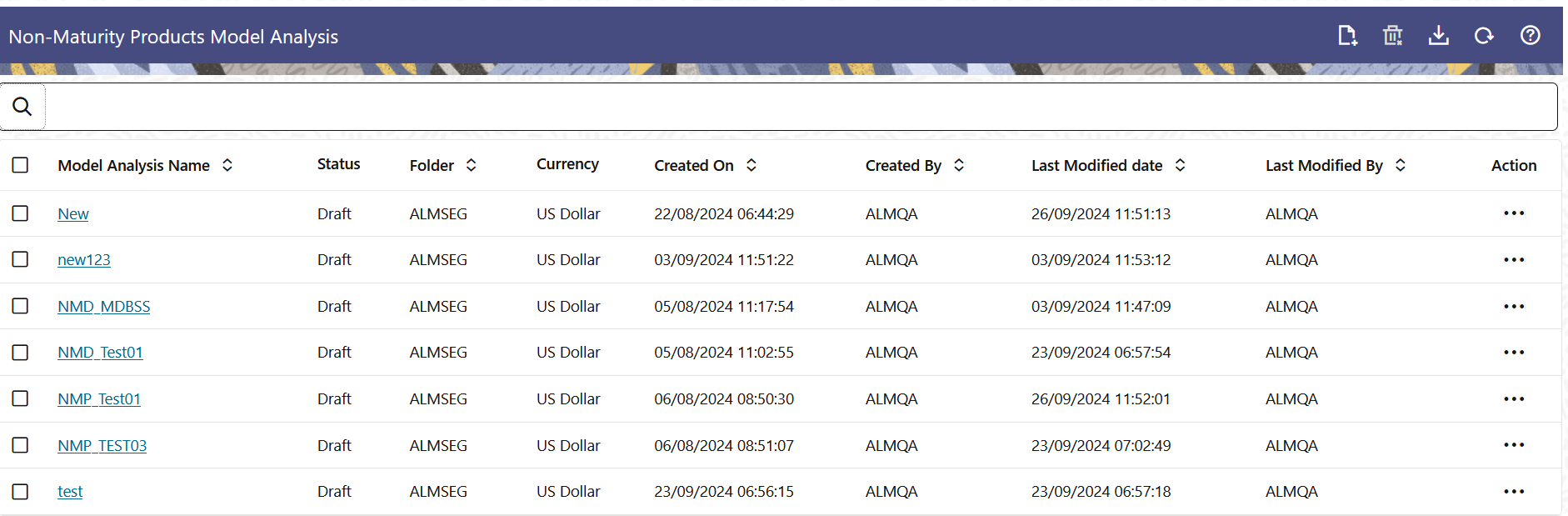Click the download icon in header
The image size is (1568, 516).
1439,36
